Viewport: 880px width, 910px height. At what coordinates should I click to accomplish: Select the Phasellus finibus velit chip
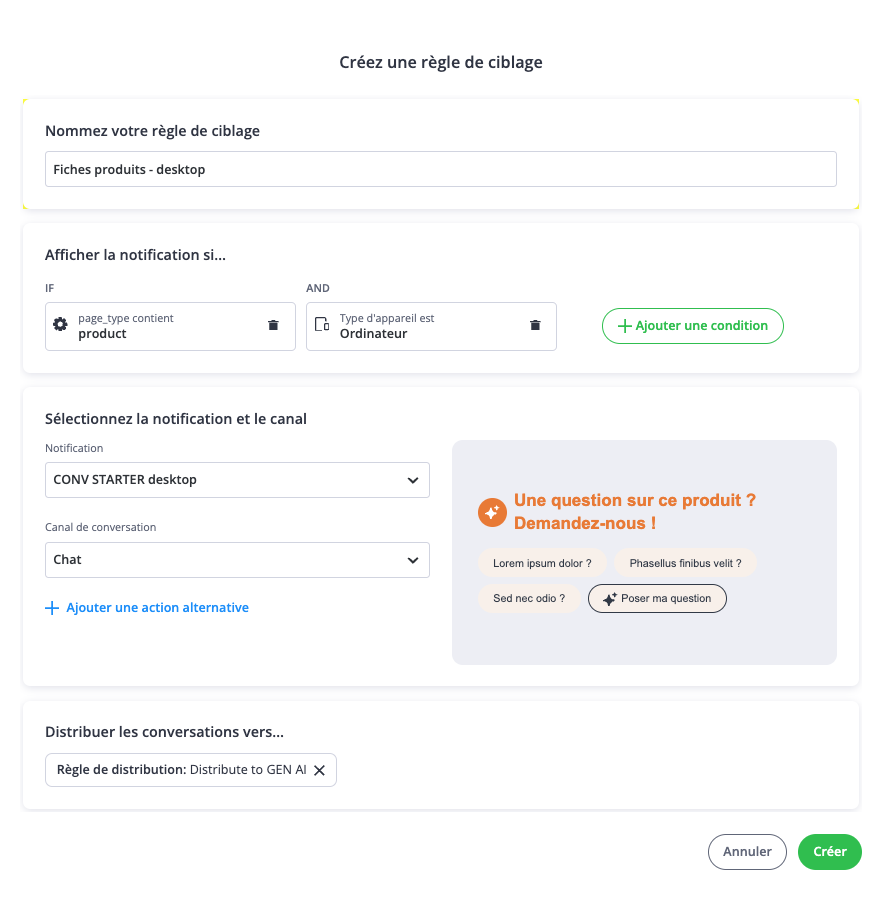coord(685,563)
